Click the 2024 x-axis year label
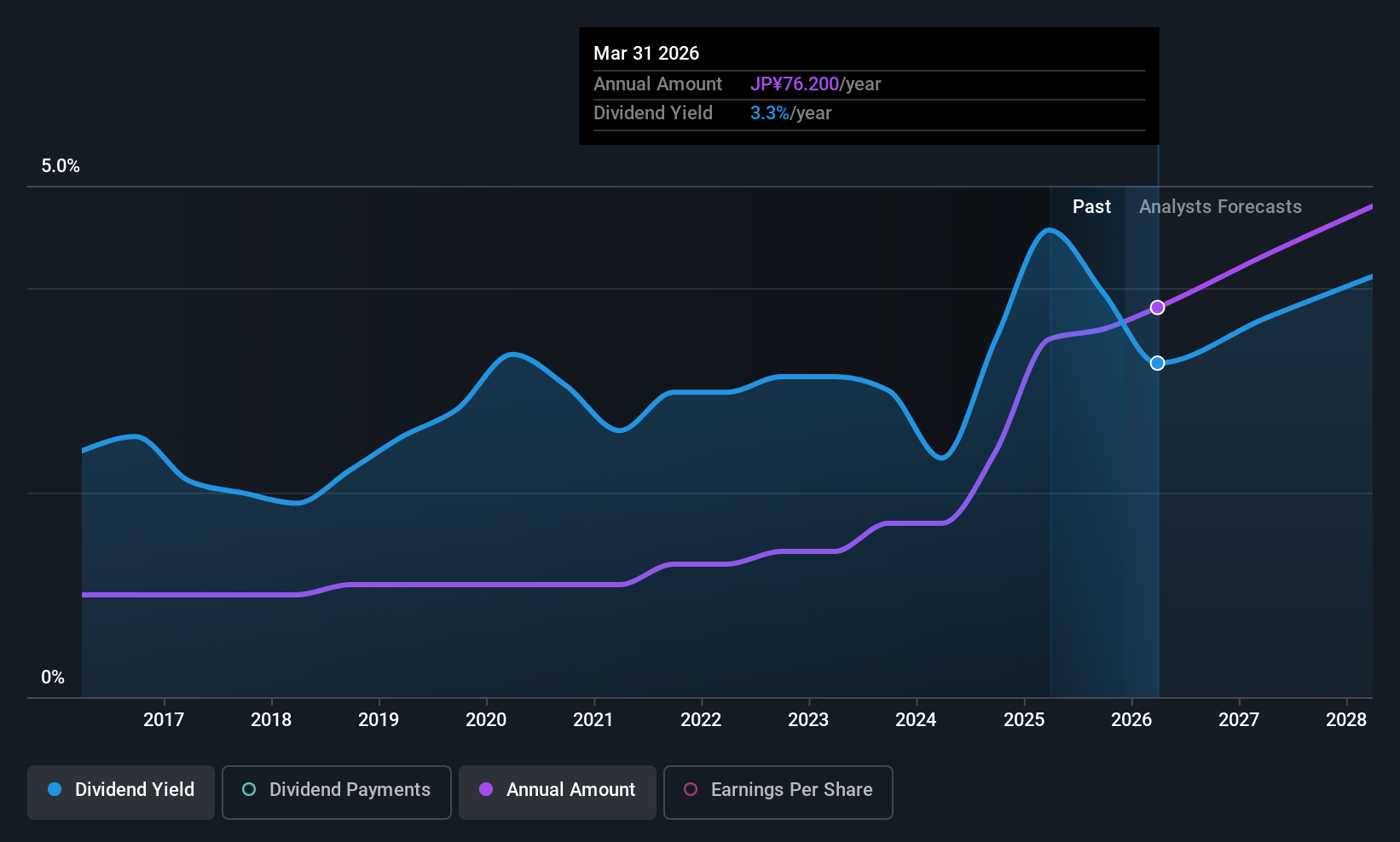This screenshot has height=842, width=1400. coord(916,720)
